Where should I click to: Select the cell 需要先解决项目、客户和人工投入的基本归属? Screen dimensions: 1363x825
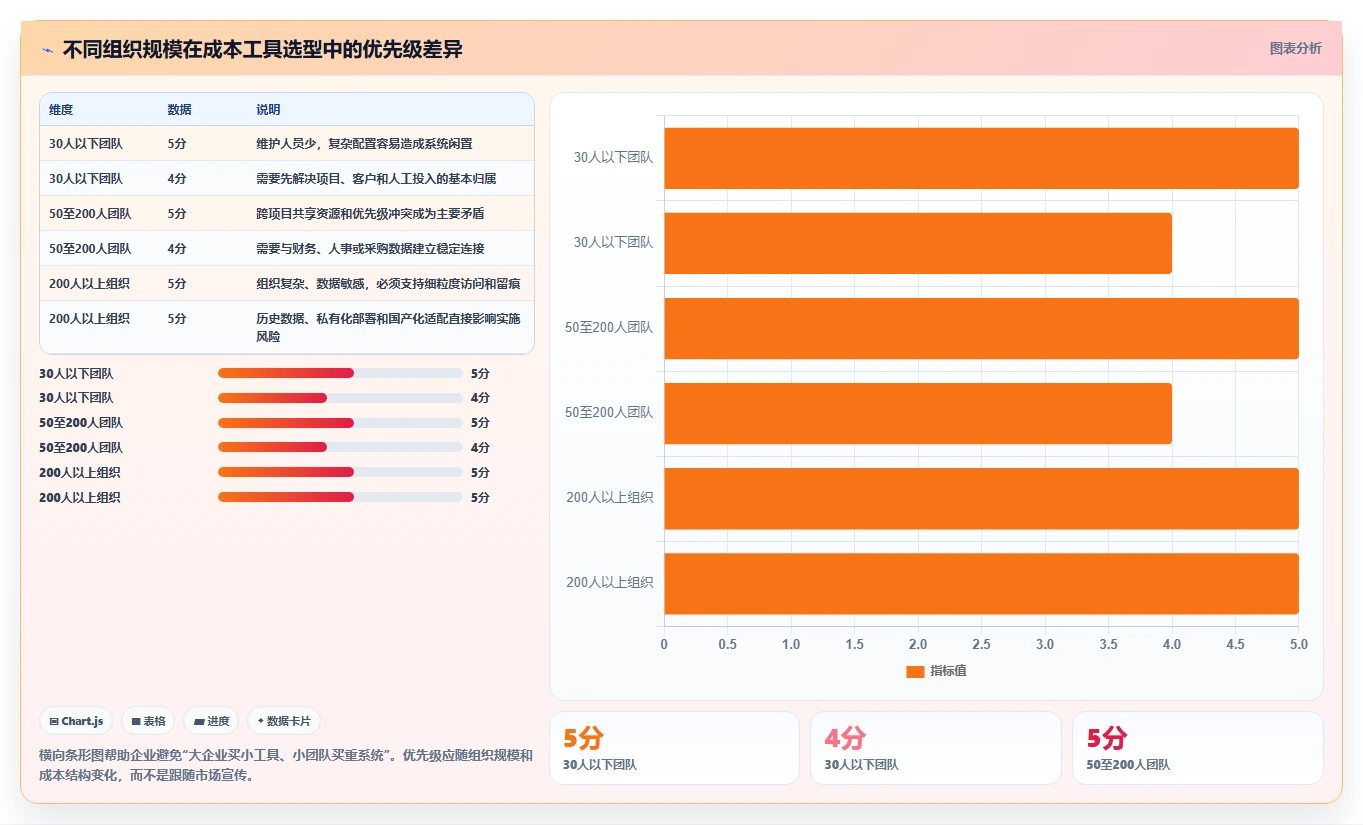pyautogui.click(x=376, y=179)
